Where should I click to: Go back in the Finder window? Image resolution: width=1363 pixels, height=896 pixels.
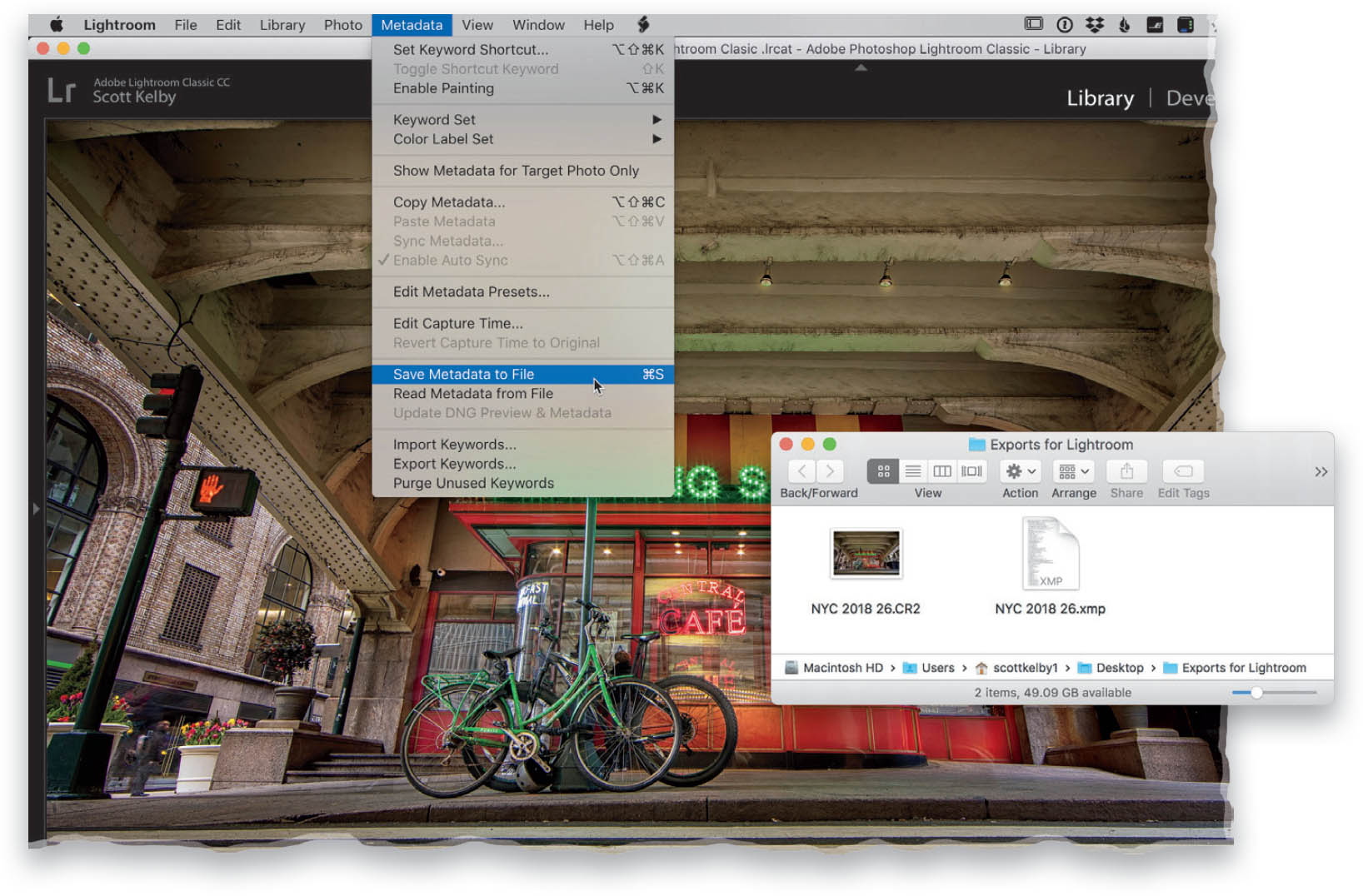801,471
